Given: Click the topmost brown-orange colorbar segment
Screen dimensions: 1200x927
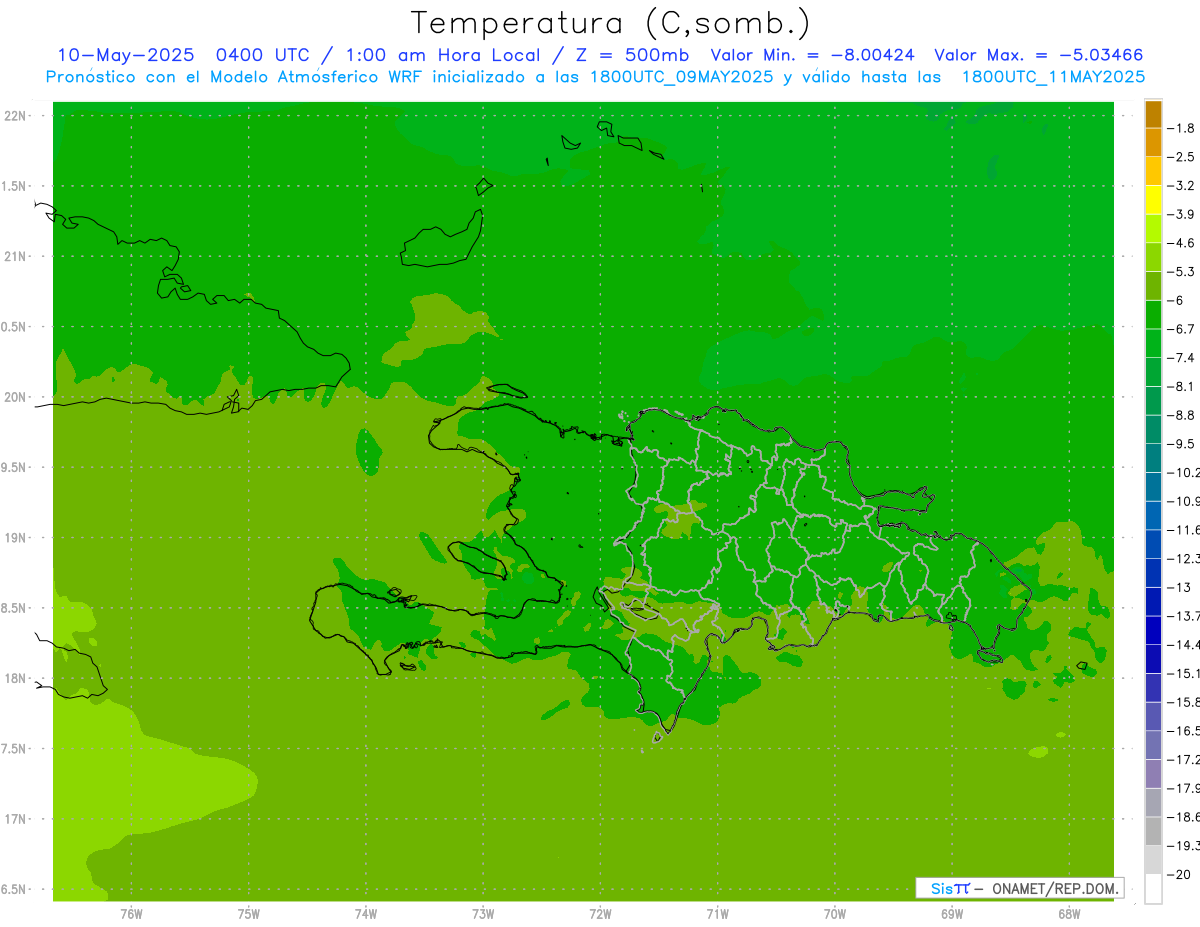Looking at the screenshot, I should pyautogui.click(x=1153, y=114).
